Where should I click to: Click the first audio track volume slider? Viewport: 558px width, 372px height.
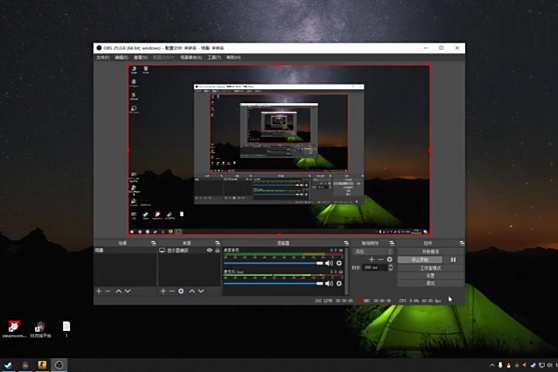(x=273, y=263)
